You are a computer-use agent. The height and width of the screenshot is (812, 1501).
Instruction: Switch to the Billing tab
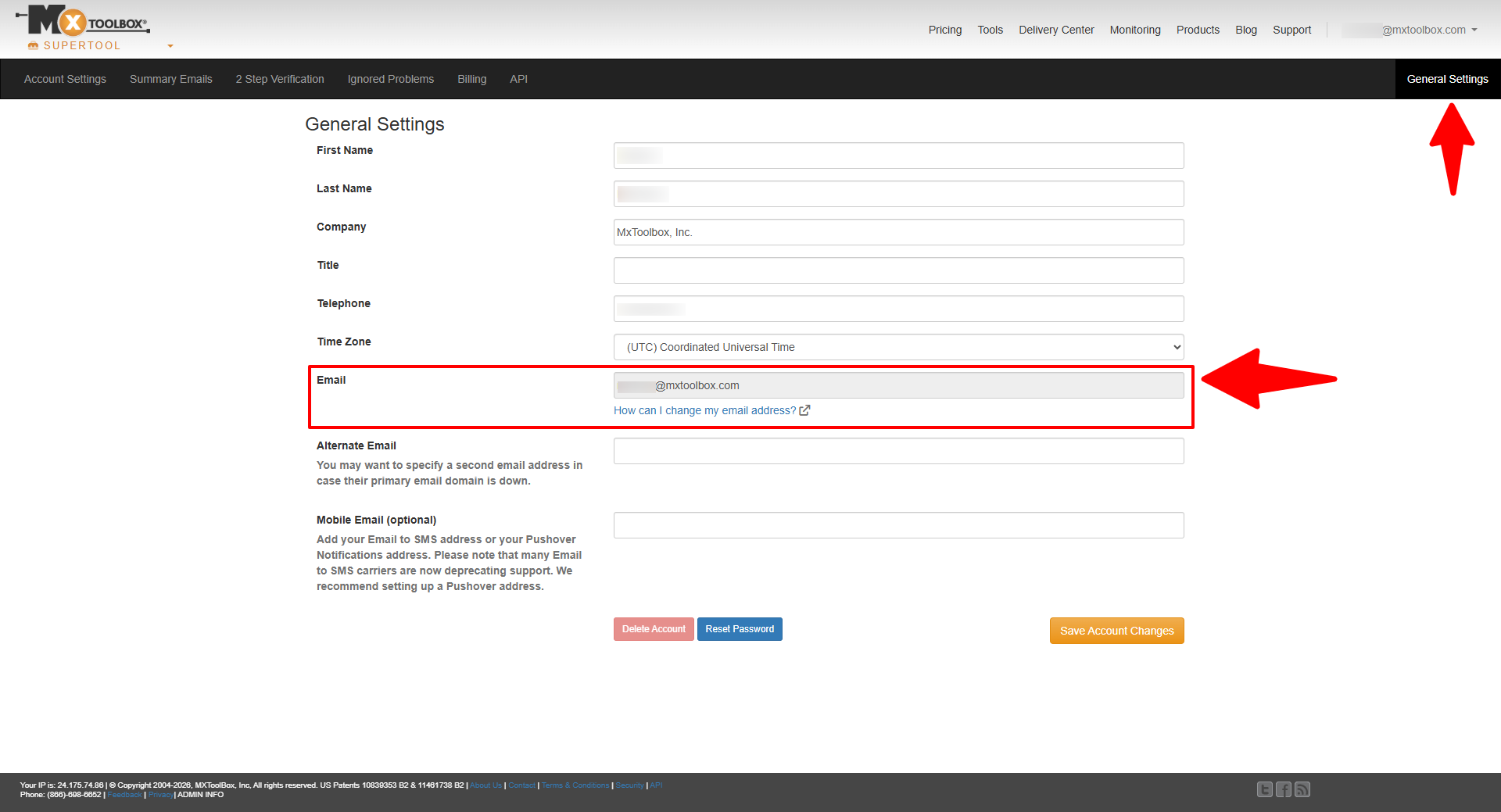(x=472, y=79)
